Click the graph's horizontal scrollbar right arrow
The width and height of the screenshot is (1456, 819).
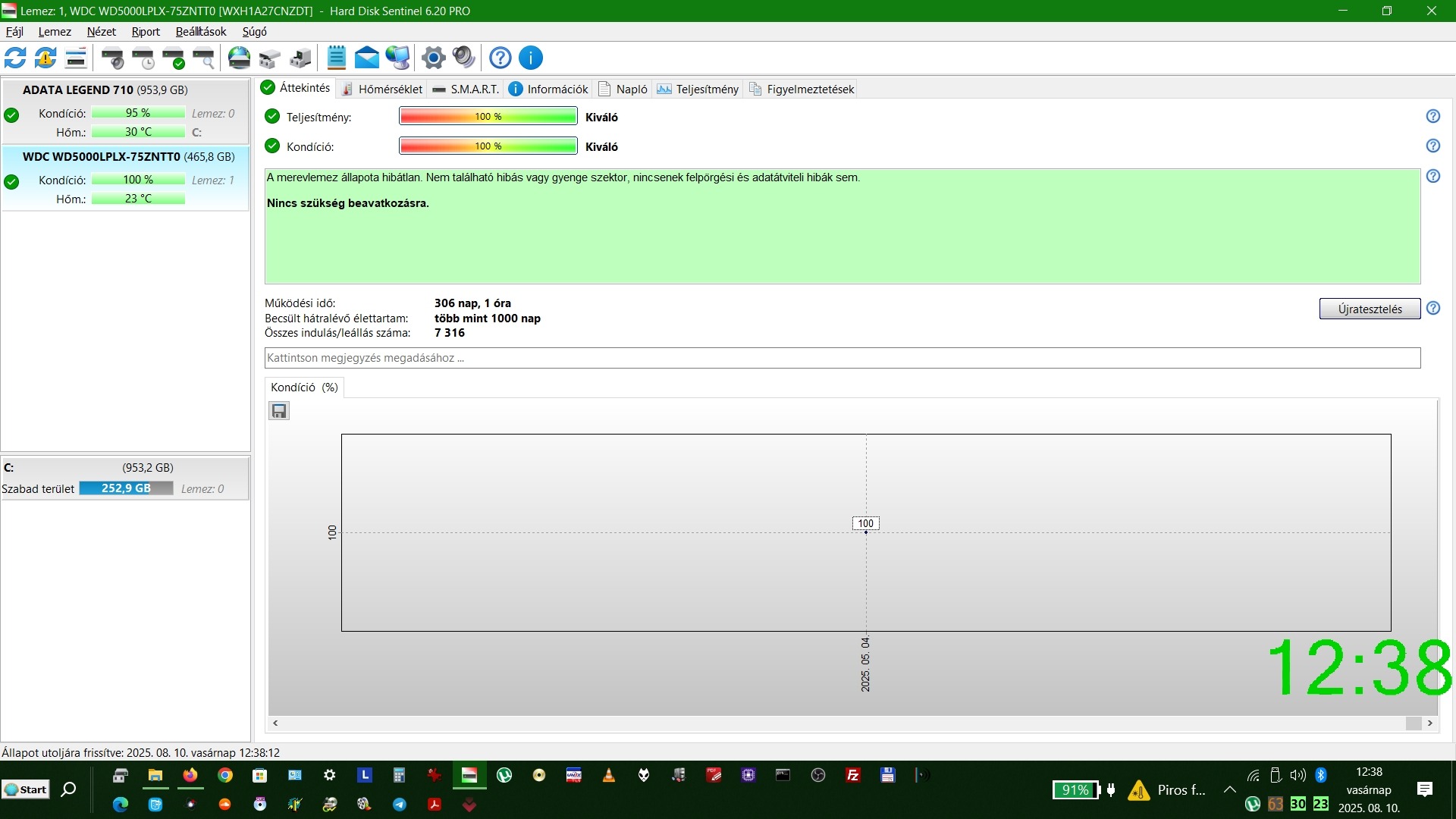1429,723
